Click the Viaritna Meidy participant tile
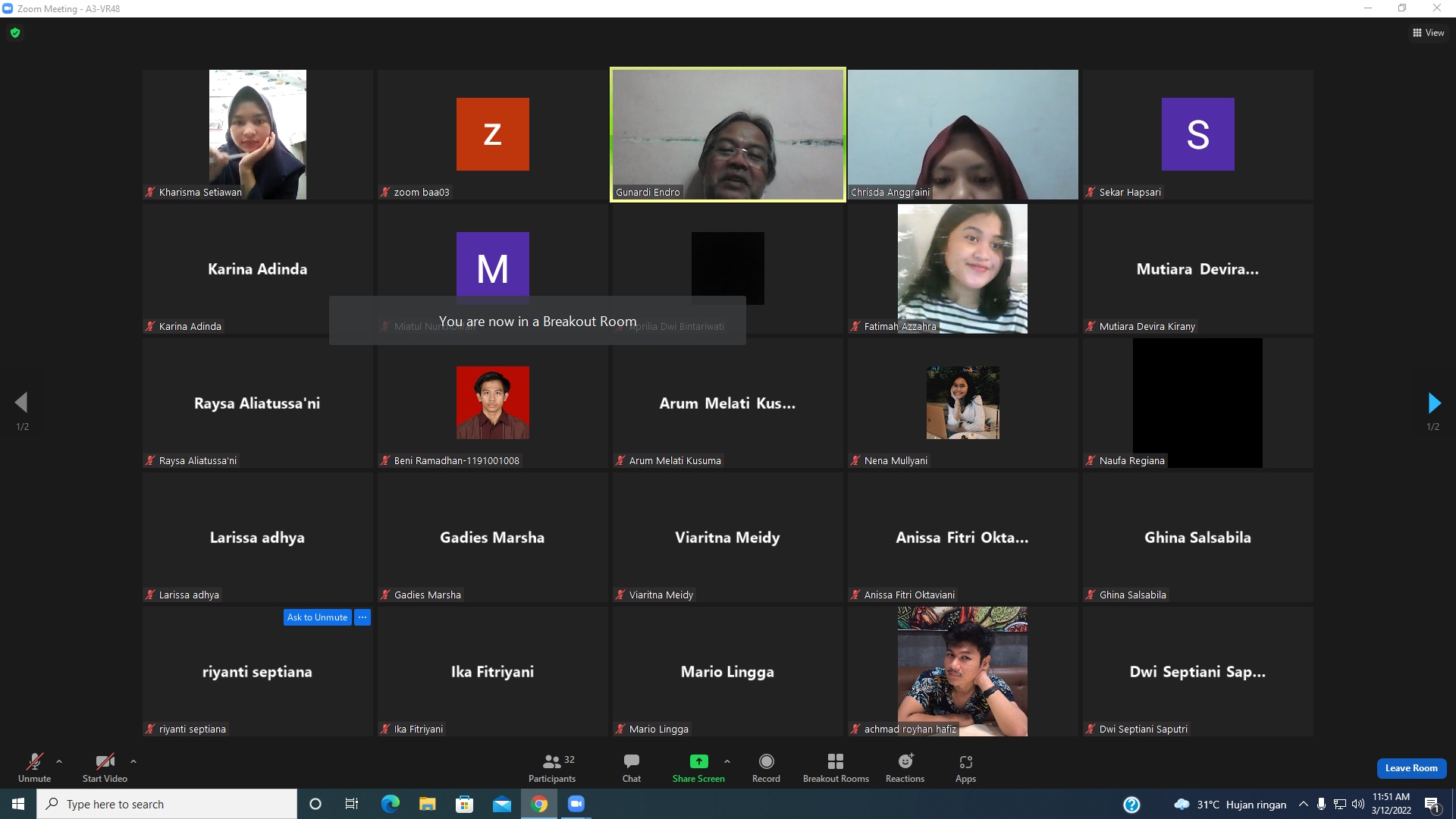Screen dimensions: 1456x819 pos(728,537)
